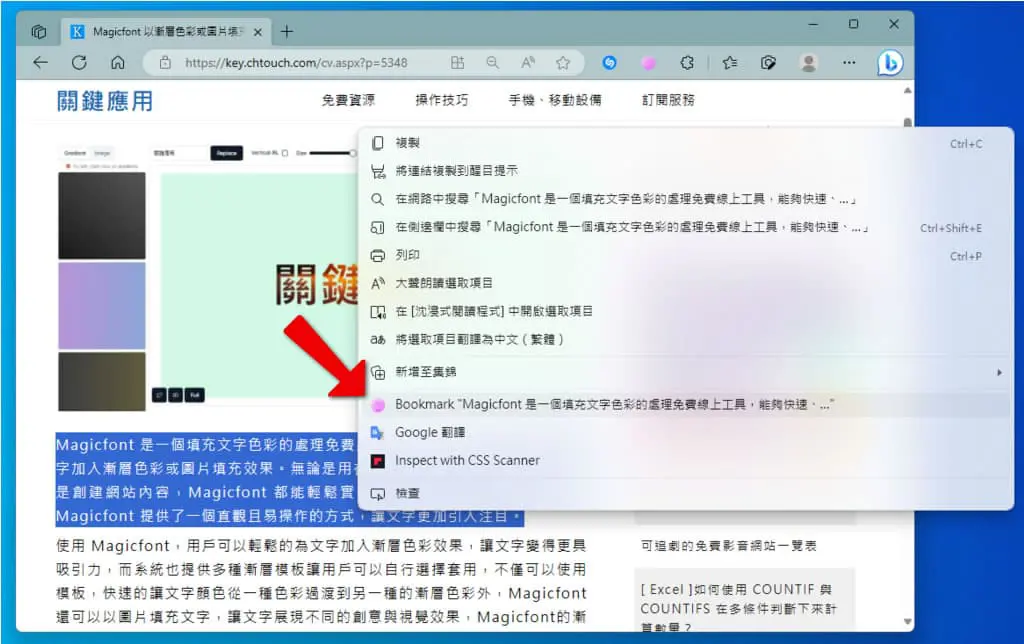Reload the page with refresh icon
The image size is (1024, 644).
79,63
